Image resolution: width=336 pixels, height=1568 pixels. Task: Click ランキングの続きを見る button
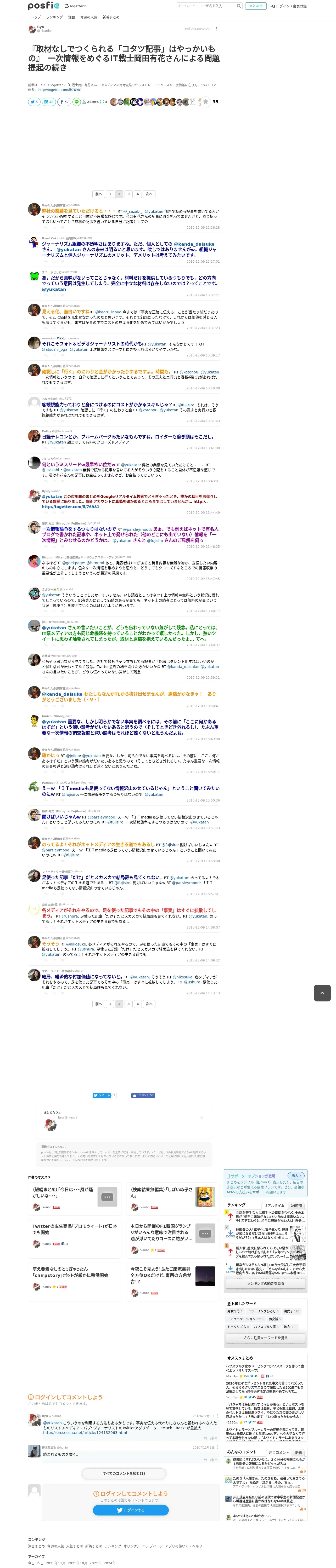click(x=265, y=1283)
